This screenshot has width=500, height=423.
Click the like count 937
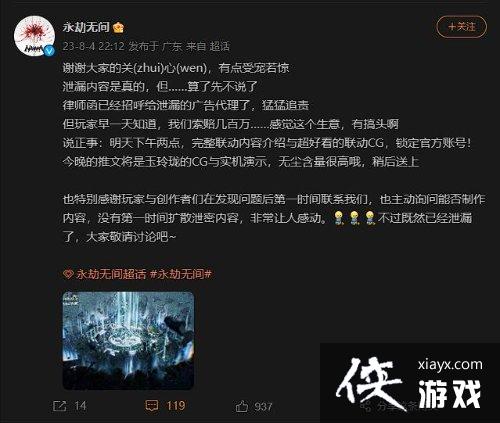(x=263, y=406)
